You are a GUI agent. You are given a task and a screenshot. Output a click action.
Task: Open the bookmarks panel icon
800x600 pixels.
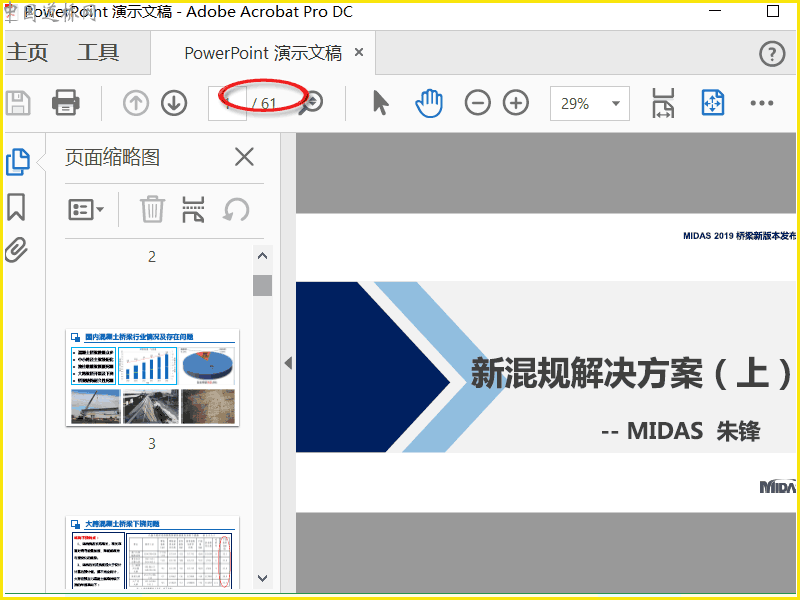point(16,207)
